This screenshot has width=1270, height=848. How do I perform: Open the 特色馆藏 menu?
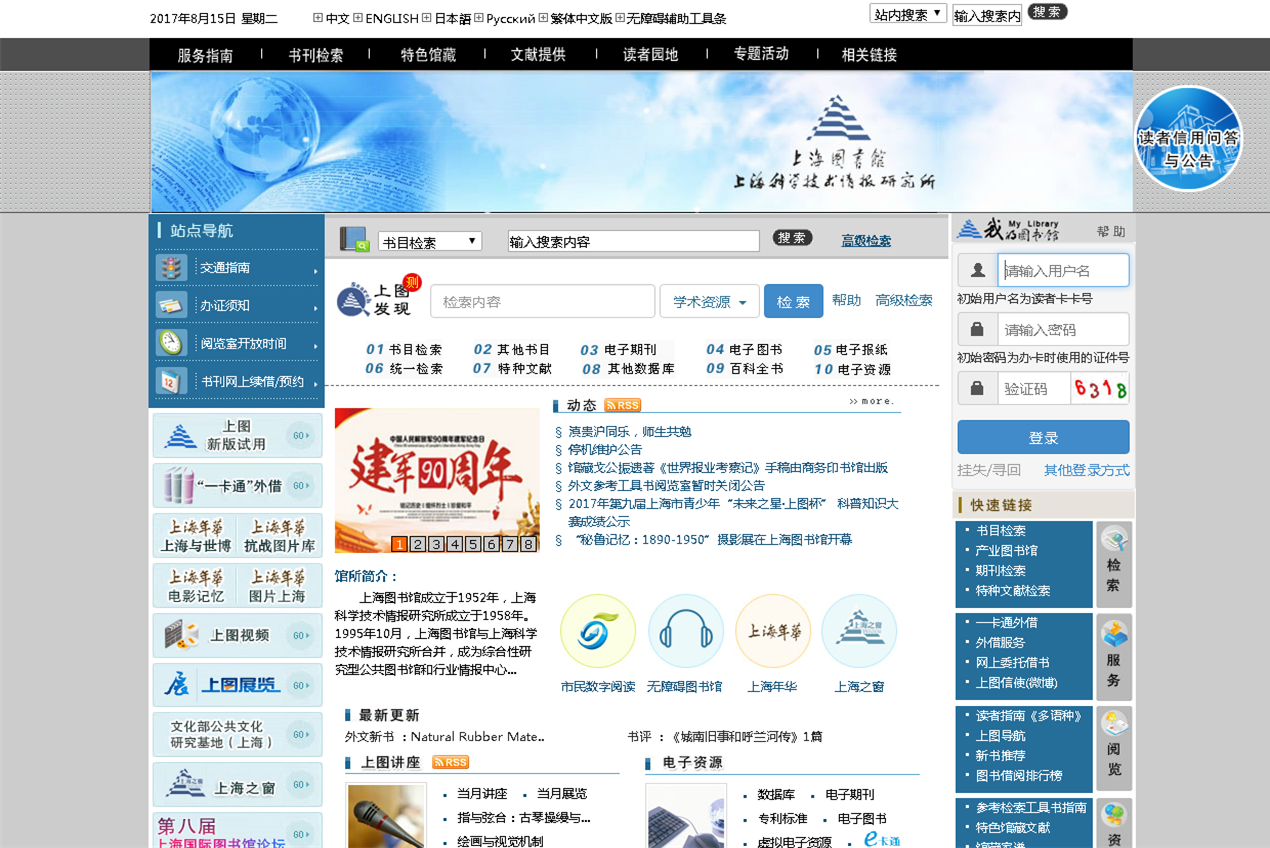428,55
